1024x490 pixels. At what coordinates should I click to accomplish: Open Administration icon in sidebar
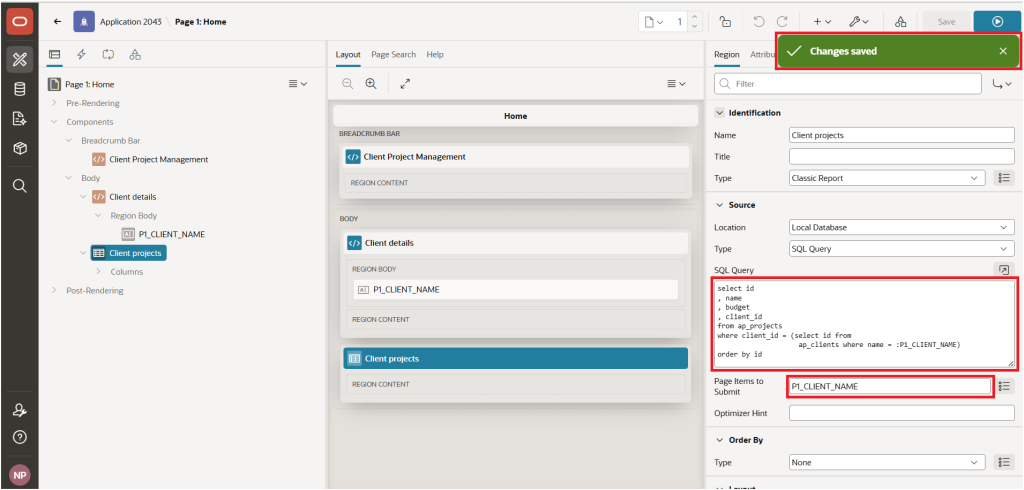[x=20, y=410]
